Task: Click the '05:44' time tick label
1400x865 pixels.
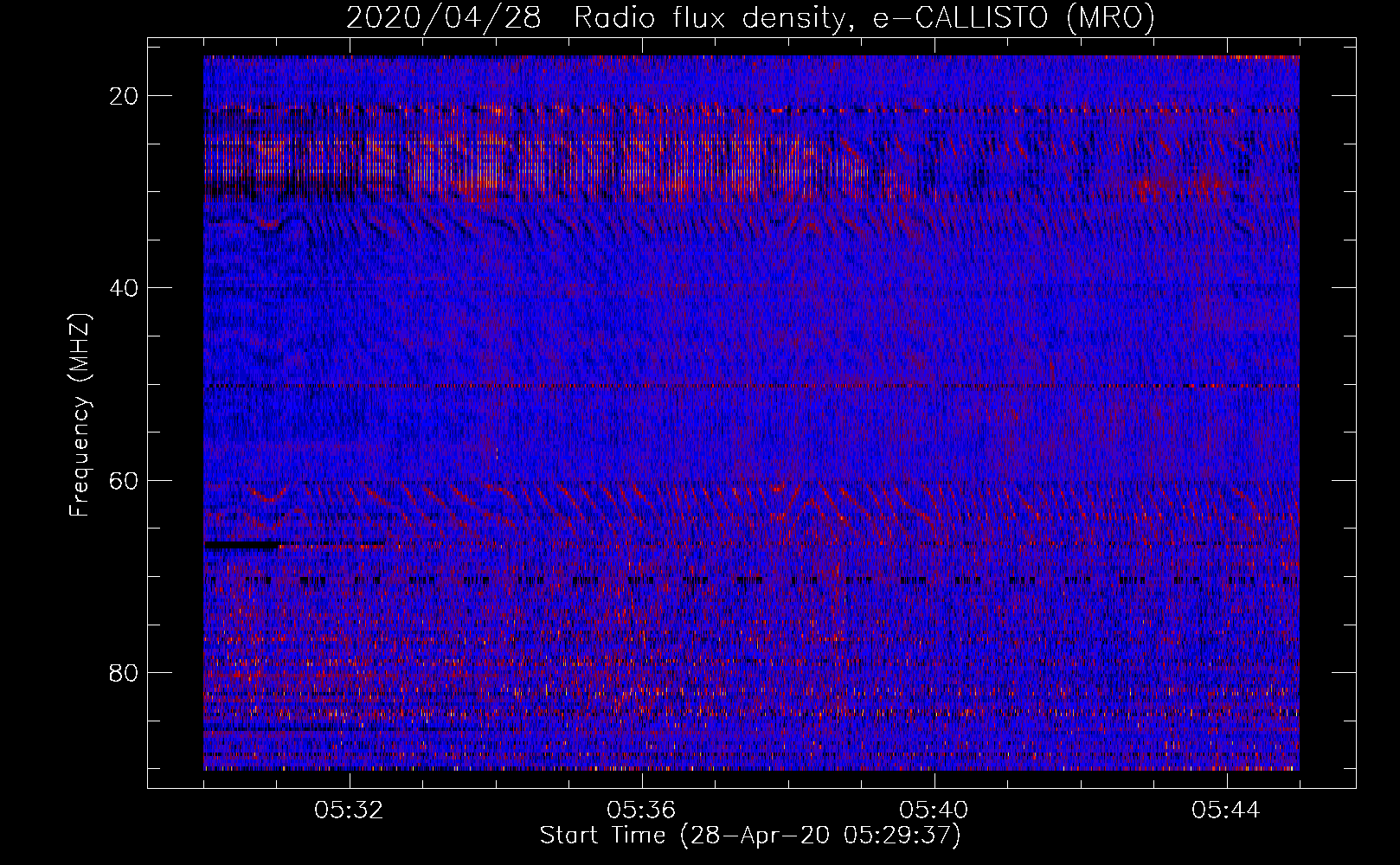Action: 1227,811
